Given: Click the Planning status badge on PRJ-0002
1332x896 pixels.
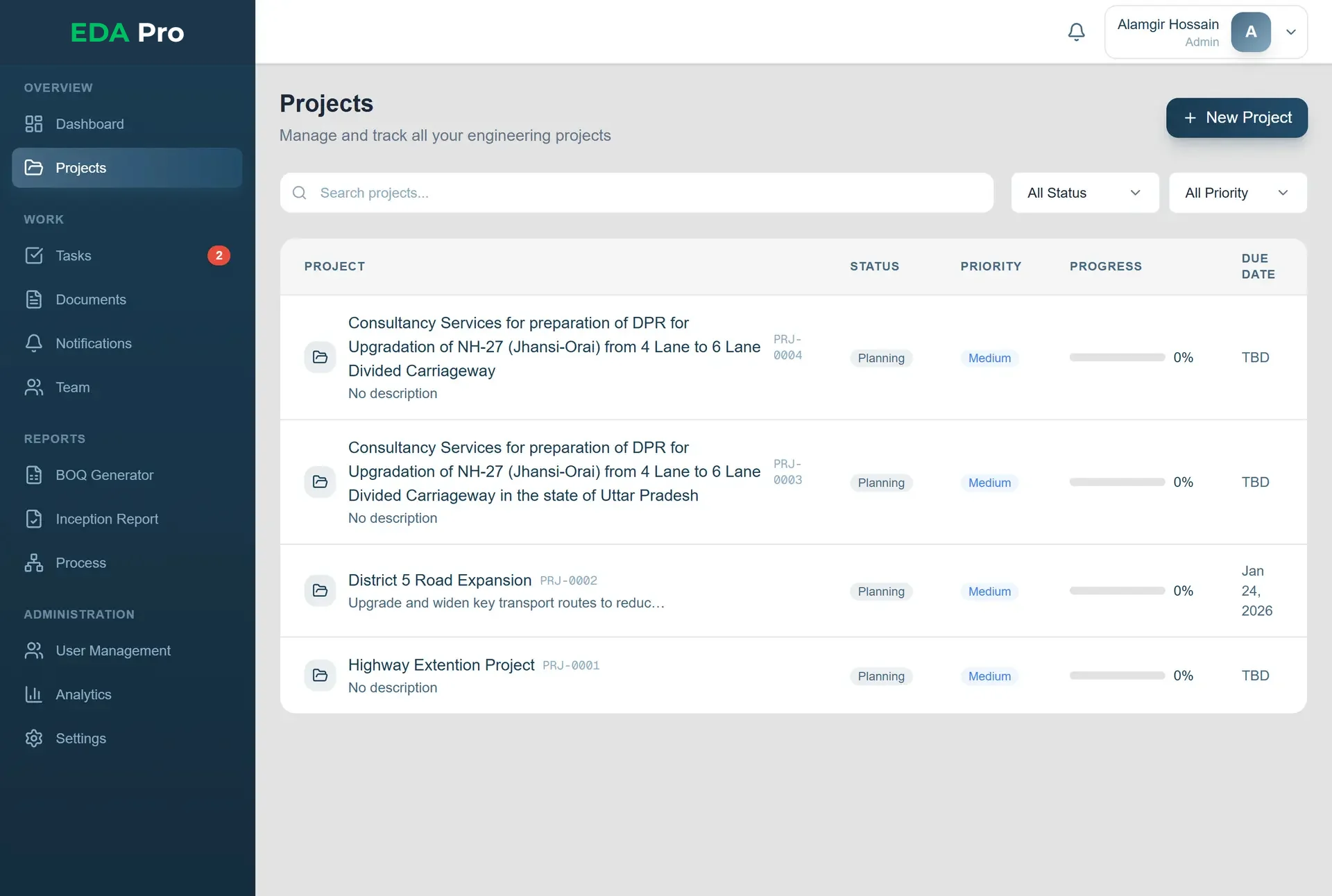Looking at the screenshot, I should tap(881, 591).
